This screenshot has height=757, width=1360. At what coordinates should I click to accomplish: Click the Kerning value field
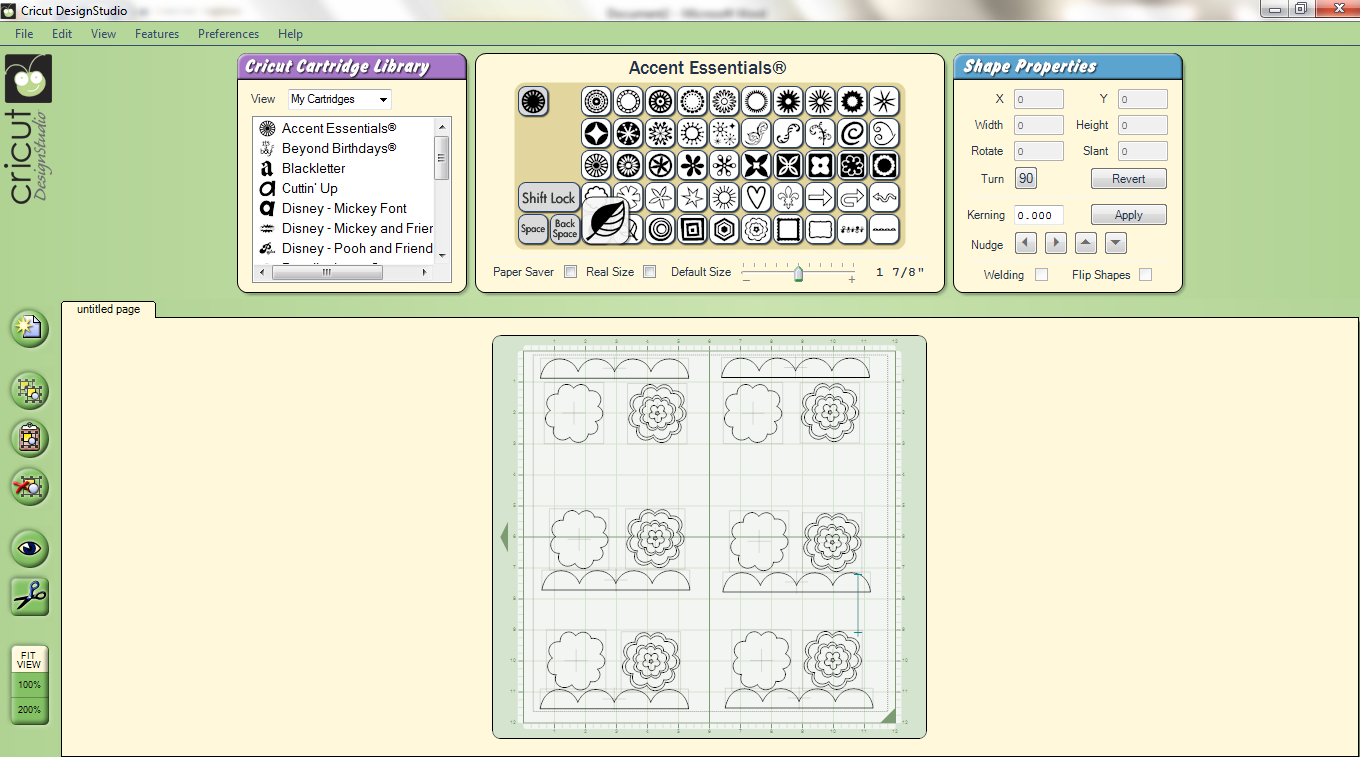tap(1039, 215)
